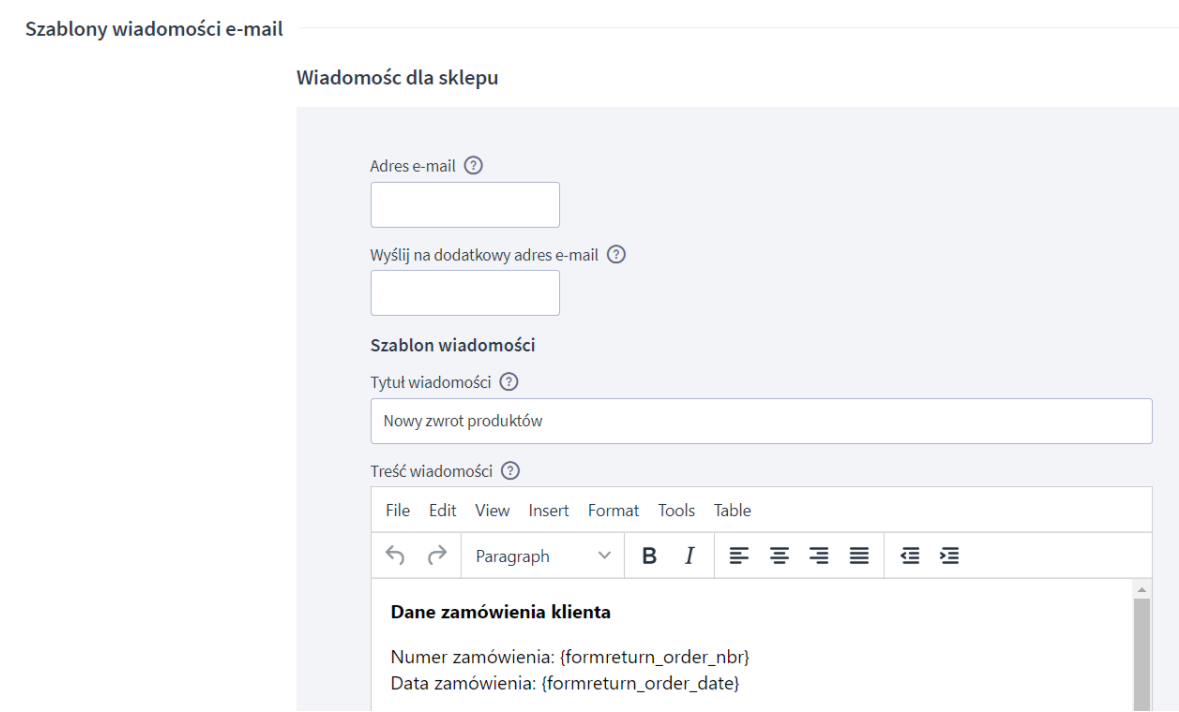Screen dimensions: 1179x712
Task: Open the Paragraph style dropdown
Action: point(543,556)
